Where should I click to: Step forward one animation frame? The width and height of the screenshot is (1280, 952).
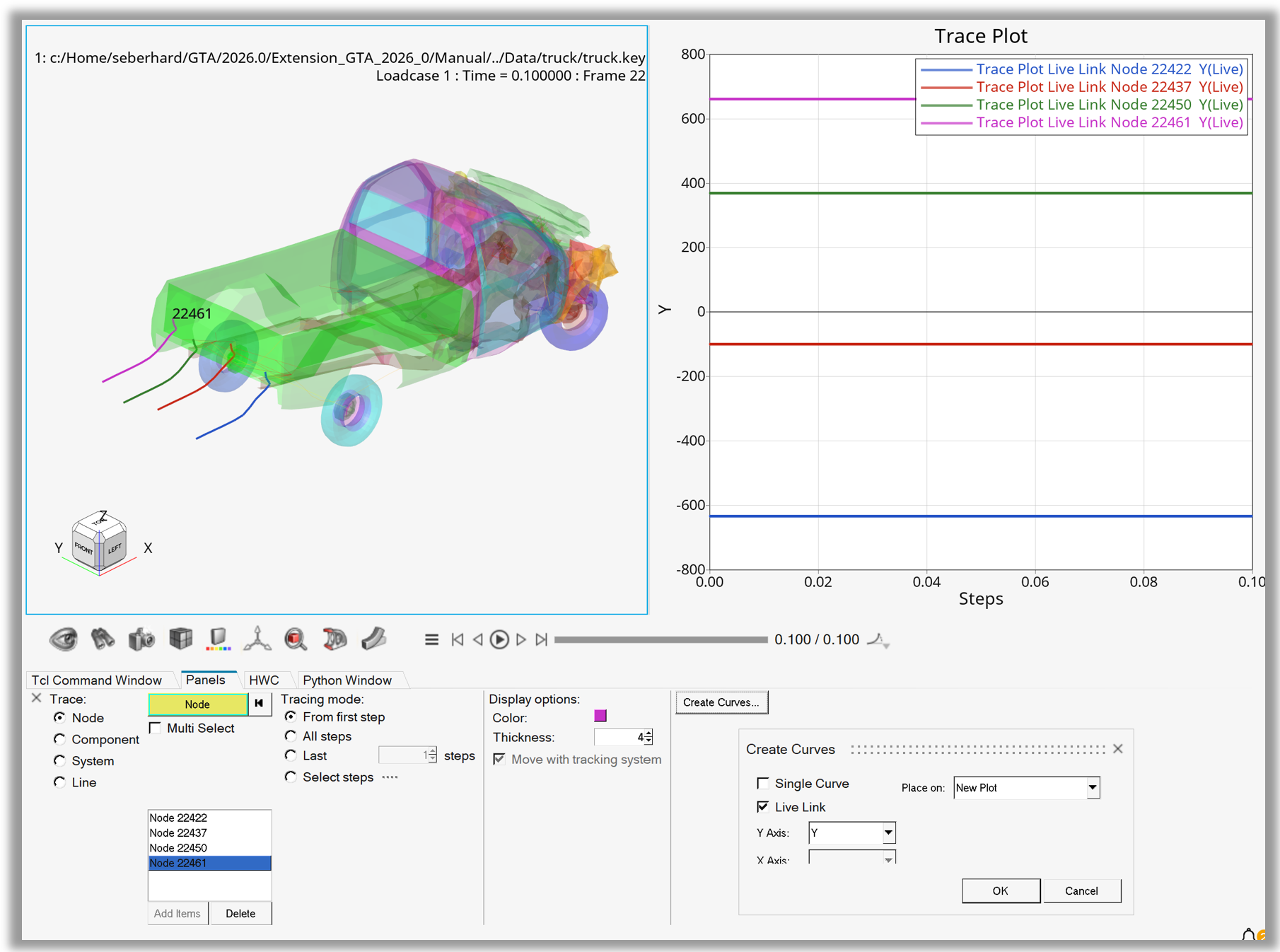521,639
